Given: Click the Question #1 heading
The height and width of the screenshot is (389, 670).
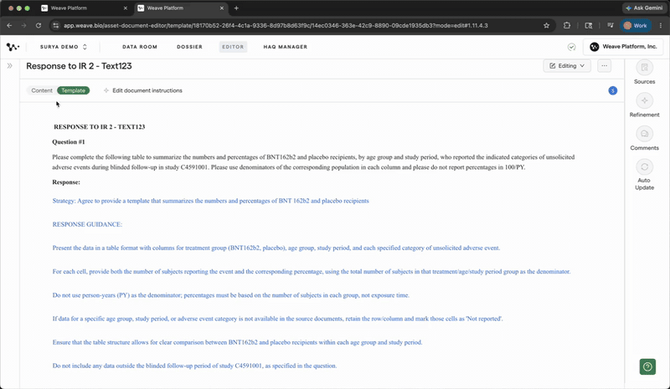Looking at the screenshot, I should click(x=68, y=142).
